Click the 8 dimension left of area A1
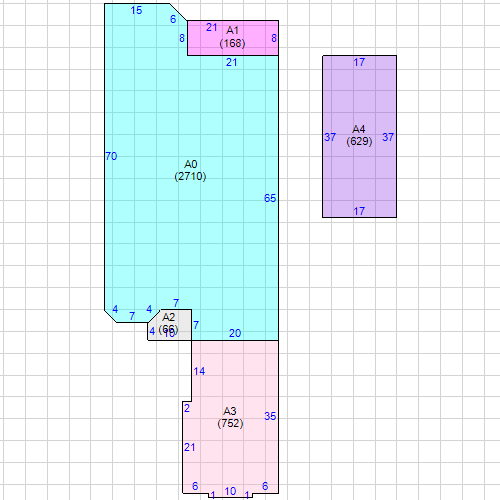Screen dimensions: 500x500 pyautogui.click(x=182, y=38)
